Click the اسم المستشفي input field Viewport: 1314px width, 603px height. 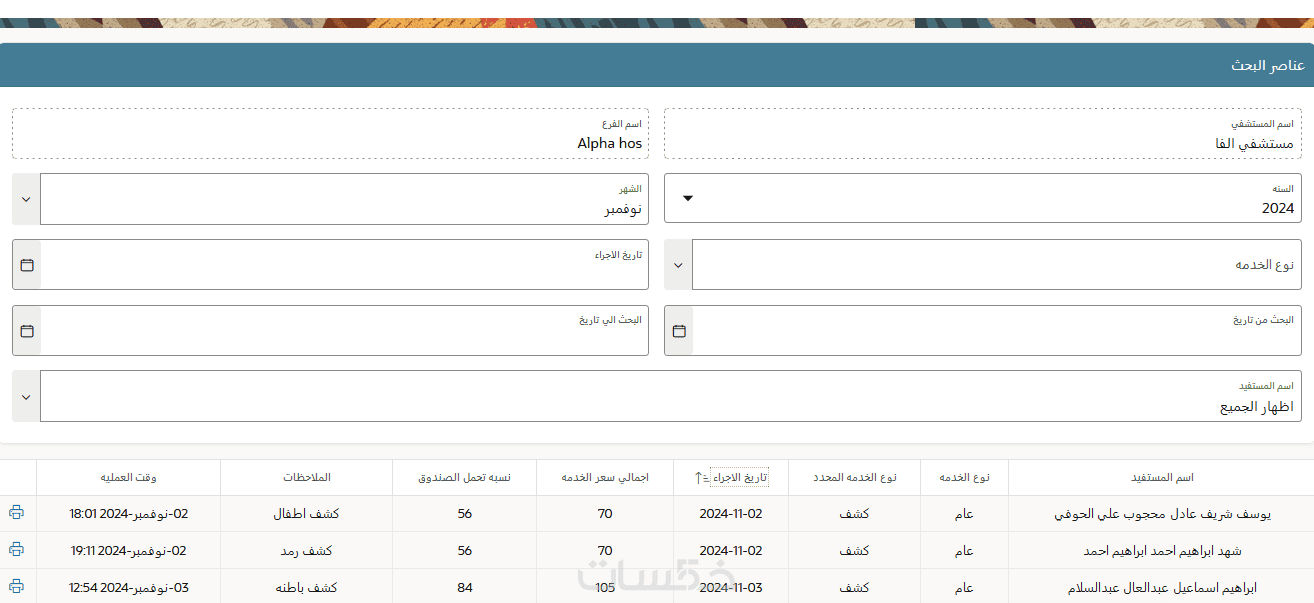(983, 134)
